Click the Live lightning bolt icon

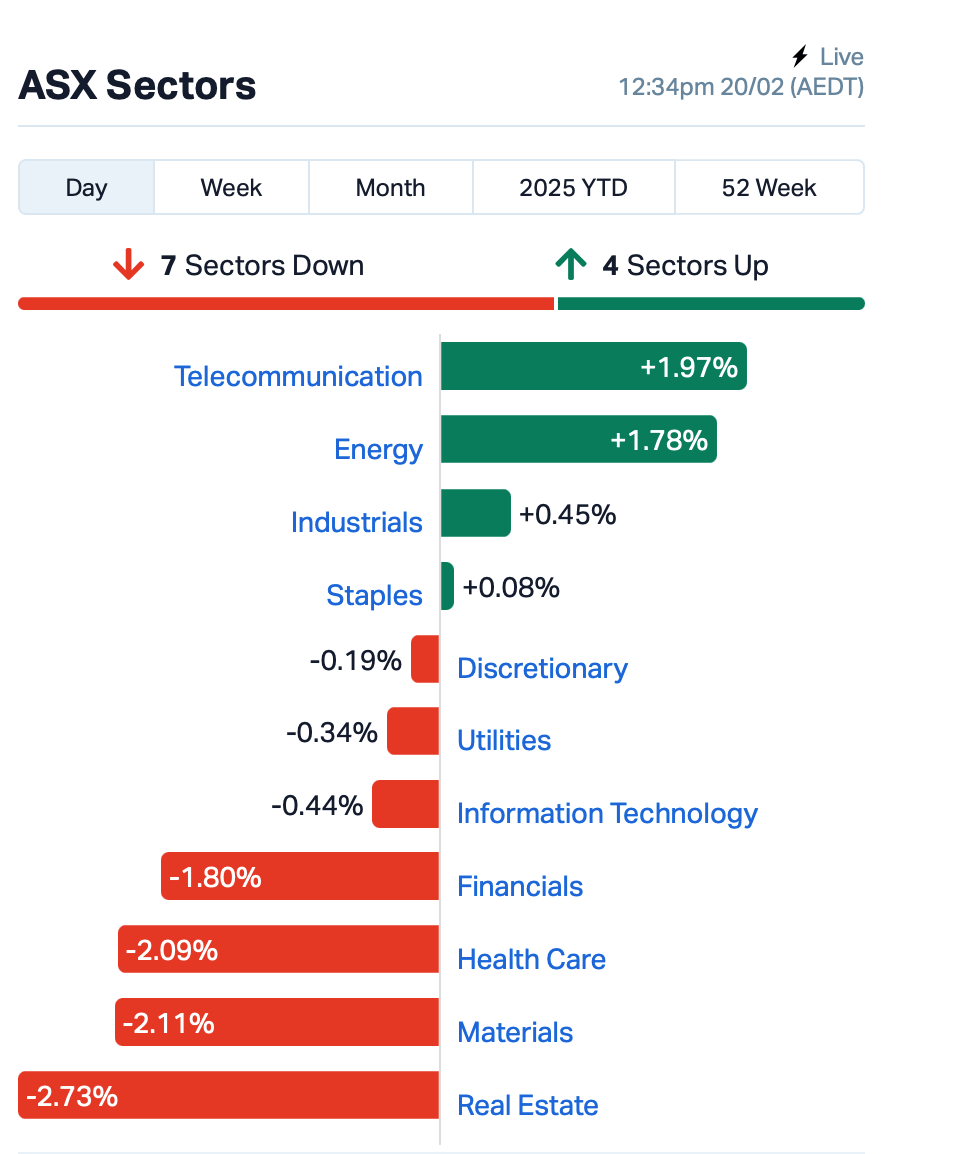pos(800,57)
